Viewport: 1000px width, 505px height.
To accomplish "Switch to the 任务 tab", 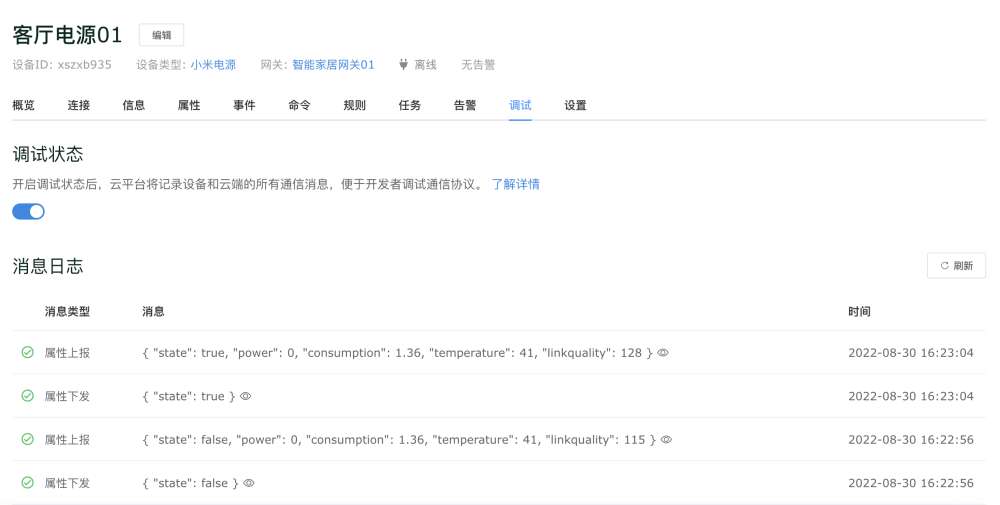I will click(x=409, y=105).
